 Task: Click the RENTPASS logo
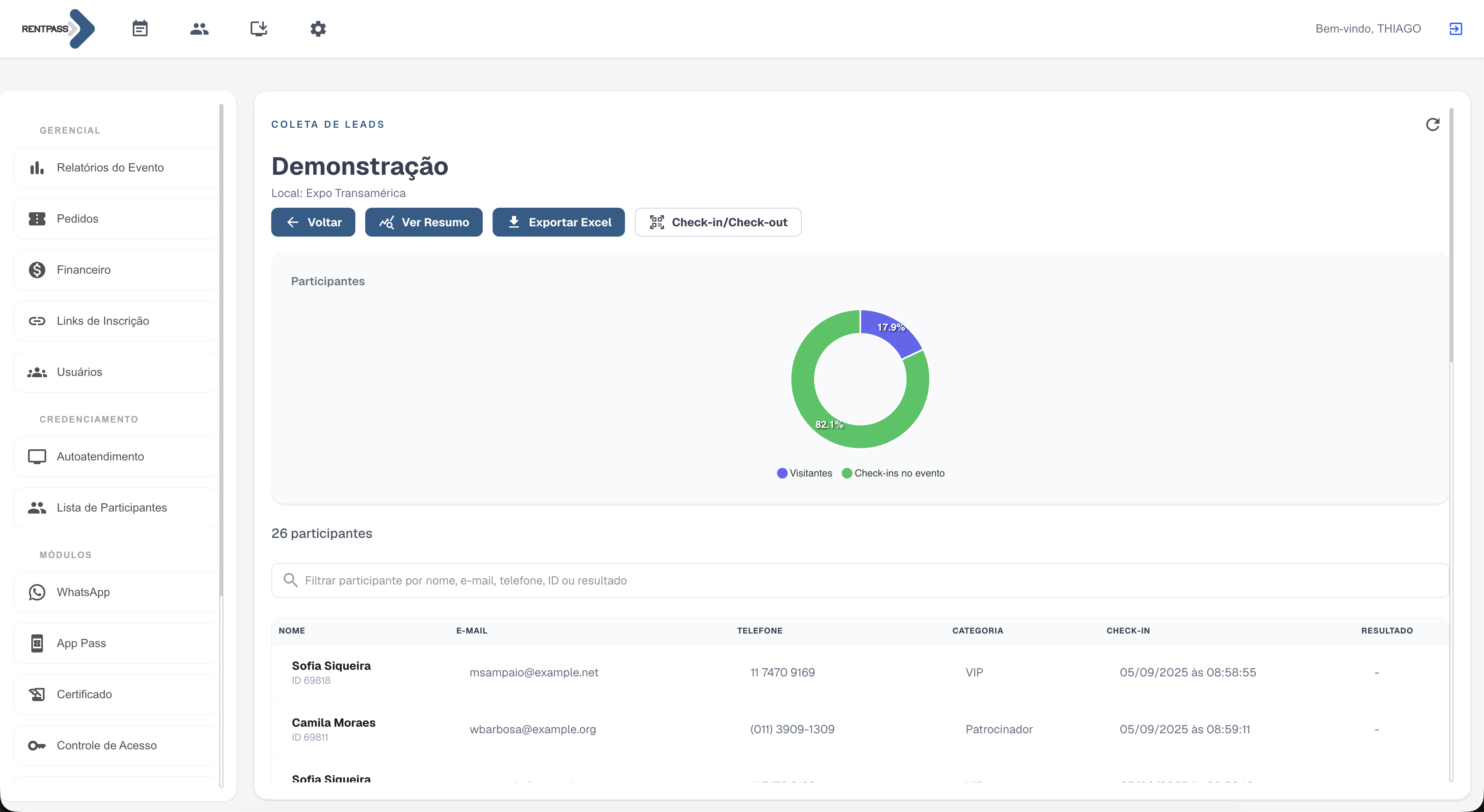tap(58, 29)
